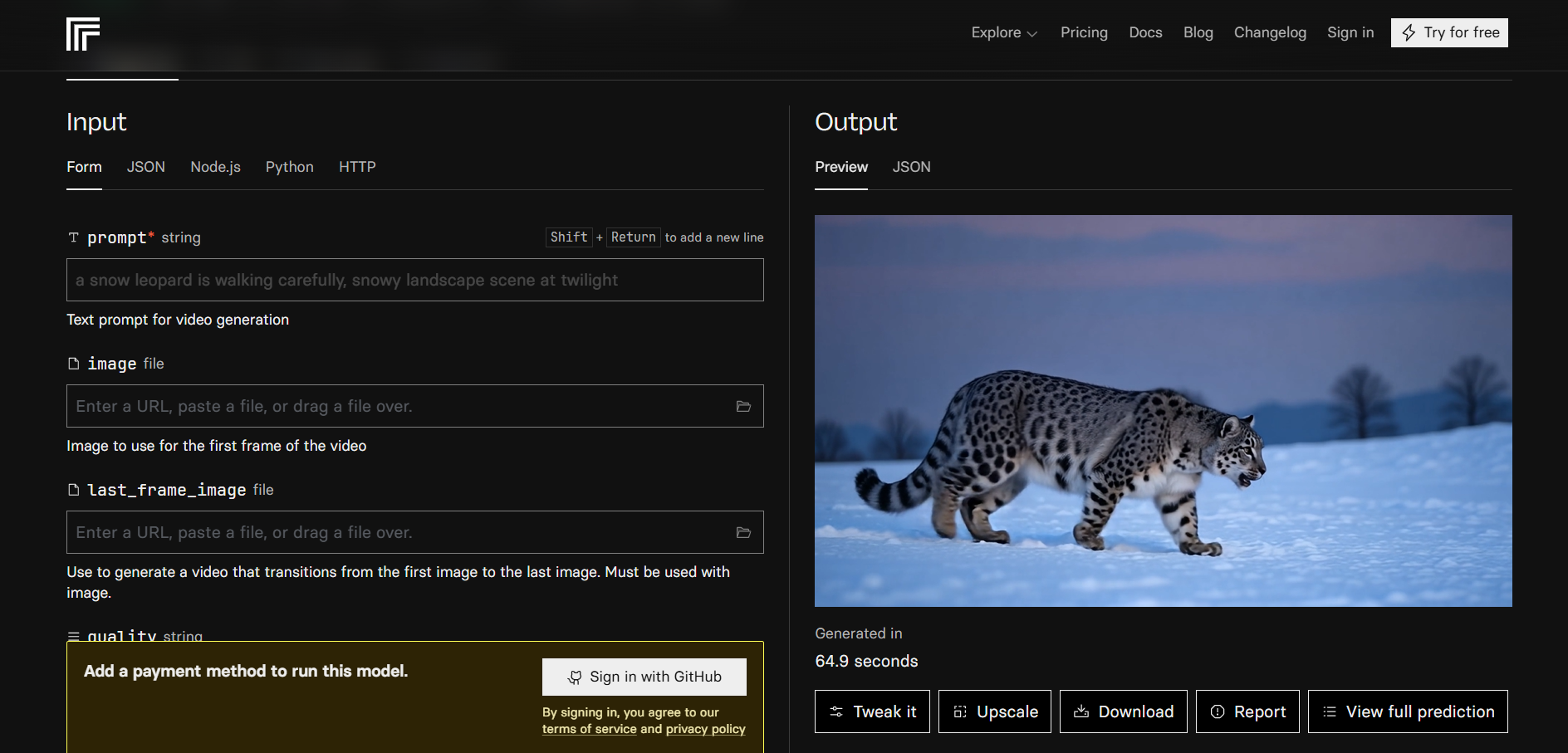Click the terms of service link
The width and height of the screenshot is (1568, 753).
pos(590,729)
